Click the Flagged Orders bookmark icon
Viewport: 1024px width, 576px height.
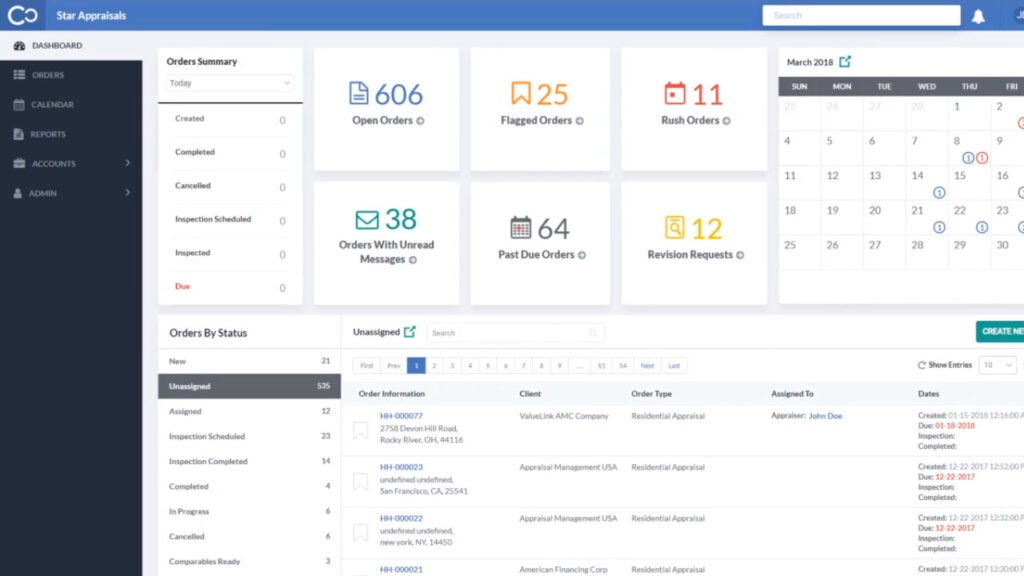520,93
